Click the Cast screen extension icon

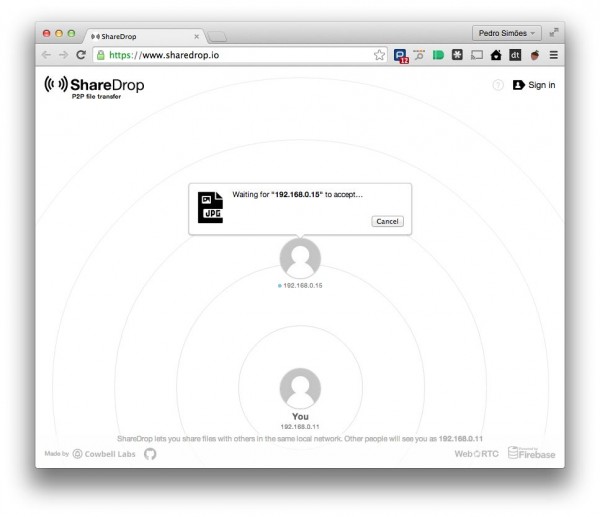[x=477, y=55]
